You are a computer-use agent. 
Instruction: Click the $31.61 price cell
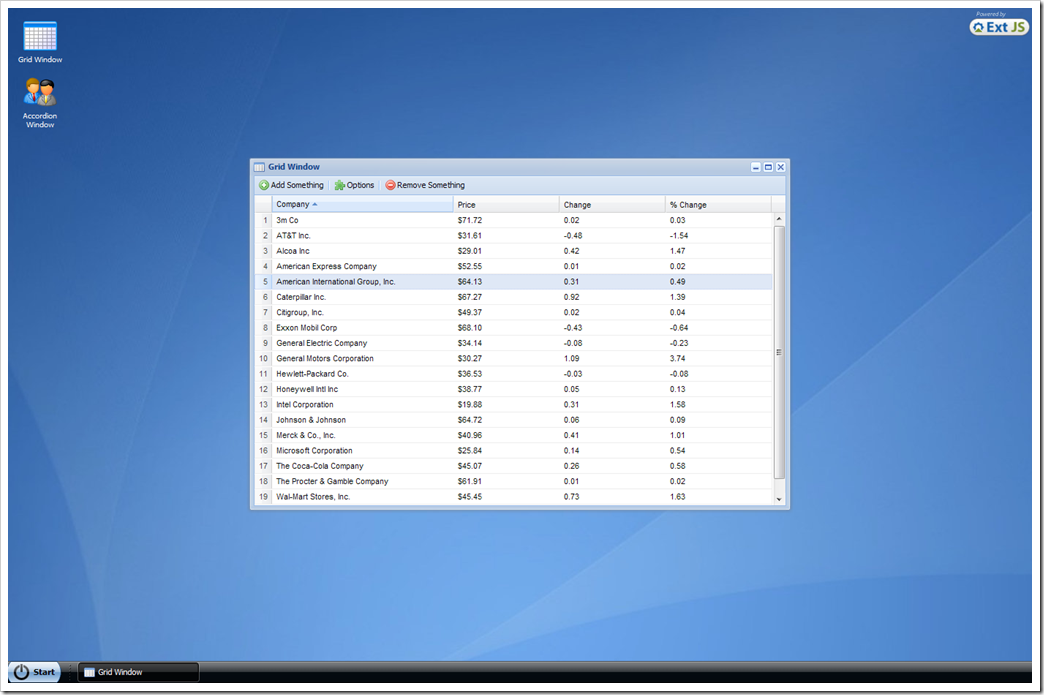506,236
